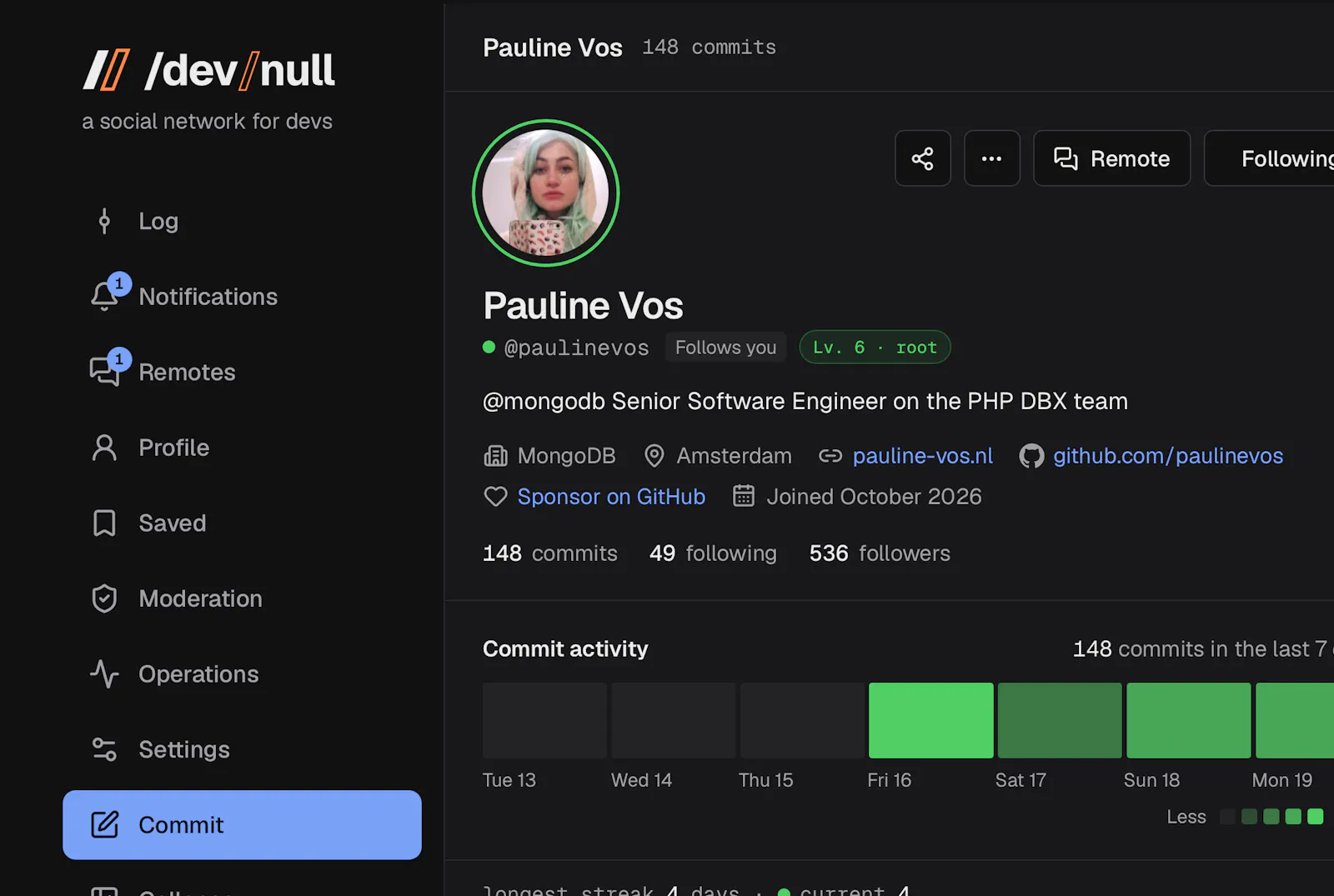Open the Log icon in sidebar
This screenshot has height=896, width=1334.
(104, 221)
